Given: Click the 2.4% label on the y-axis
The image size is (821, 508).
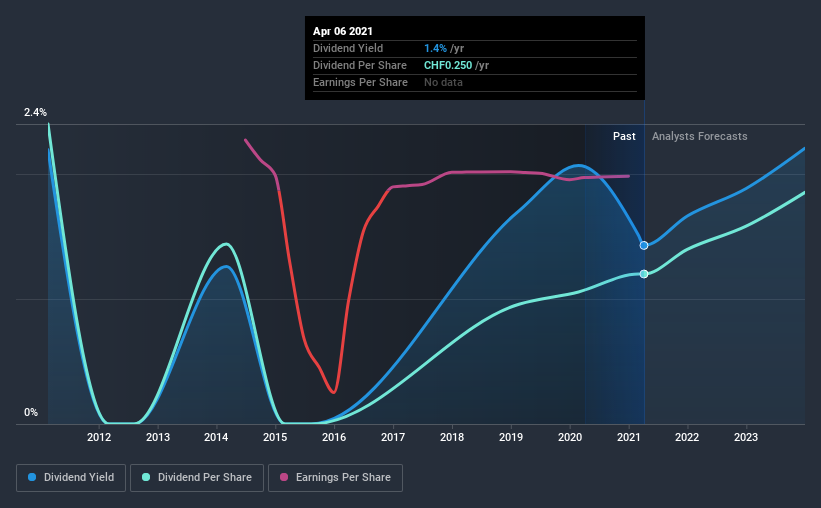Looking at the screenshot, I should (x=35, y=112).
